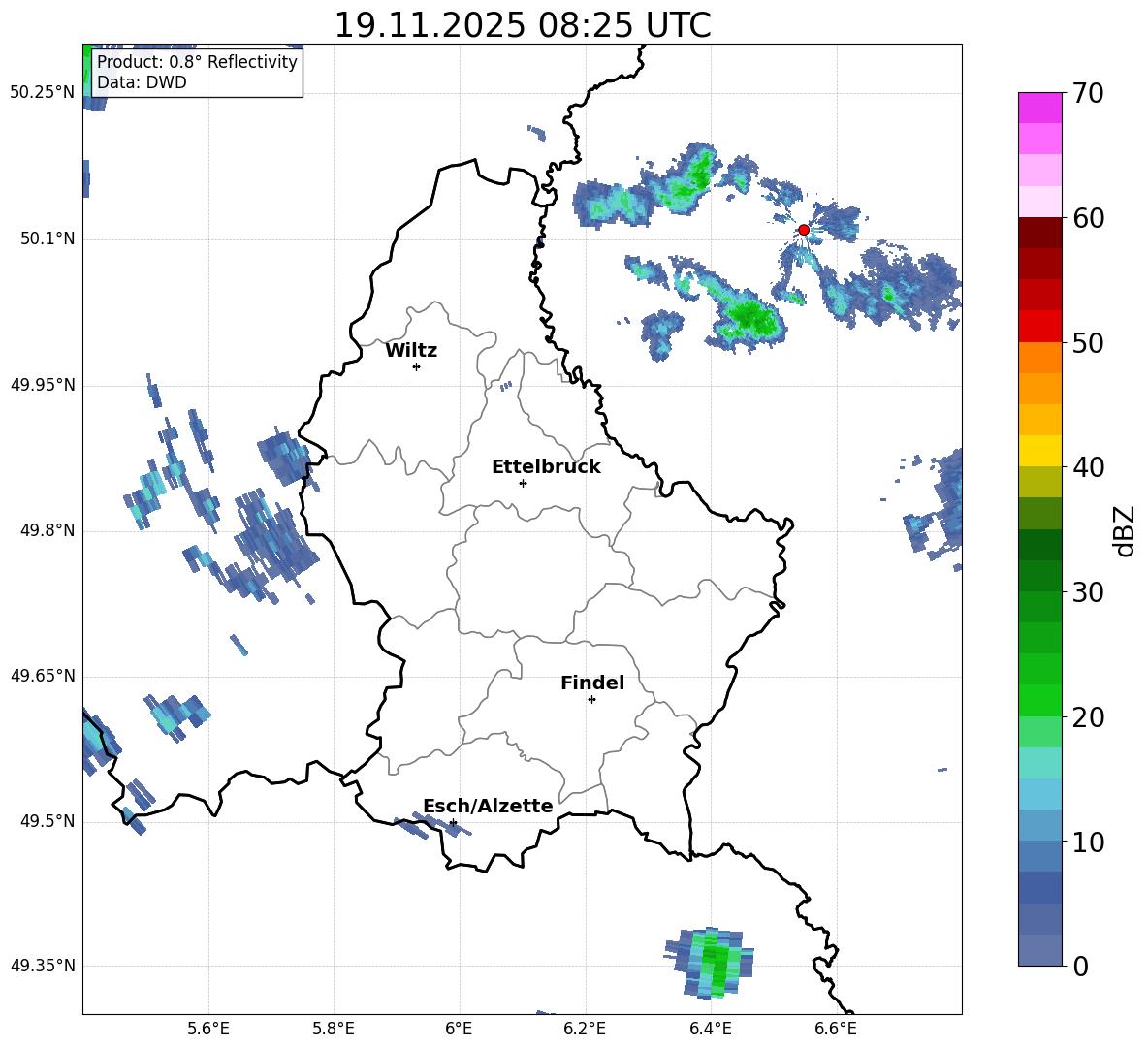This screenshot has width=1148, height=1048.
Task: Click the latitude label 49.95°N
Action: tap(43, 385)
